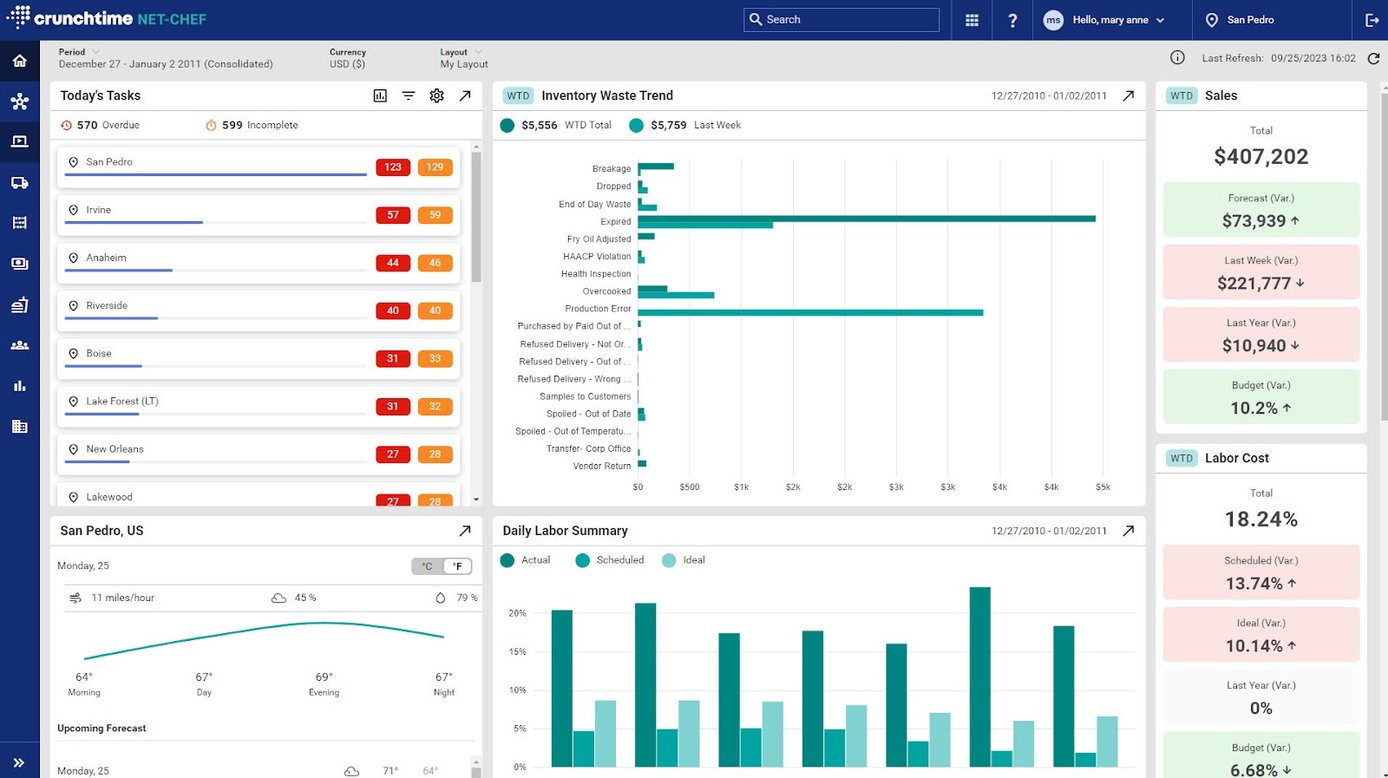Refresh dashboard using the refresh icon
Viewport: 1388px width, 778px height.
1373,59
